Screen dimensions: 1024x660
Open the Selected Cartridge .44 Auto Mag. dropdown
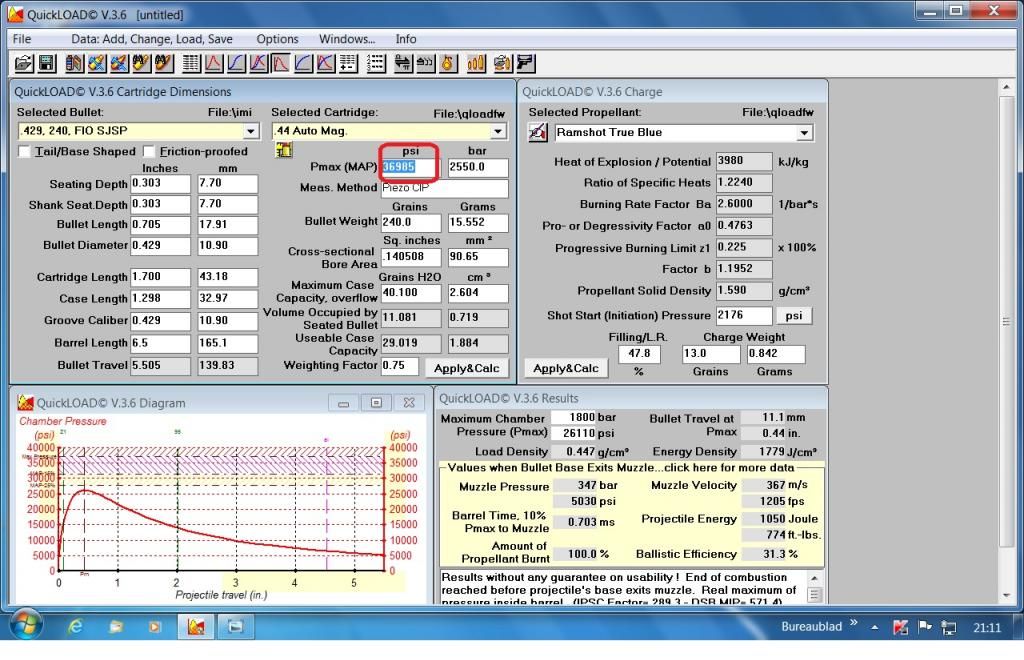tap(497, 131)
